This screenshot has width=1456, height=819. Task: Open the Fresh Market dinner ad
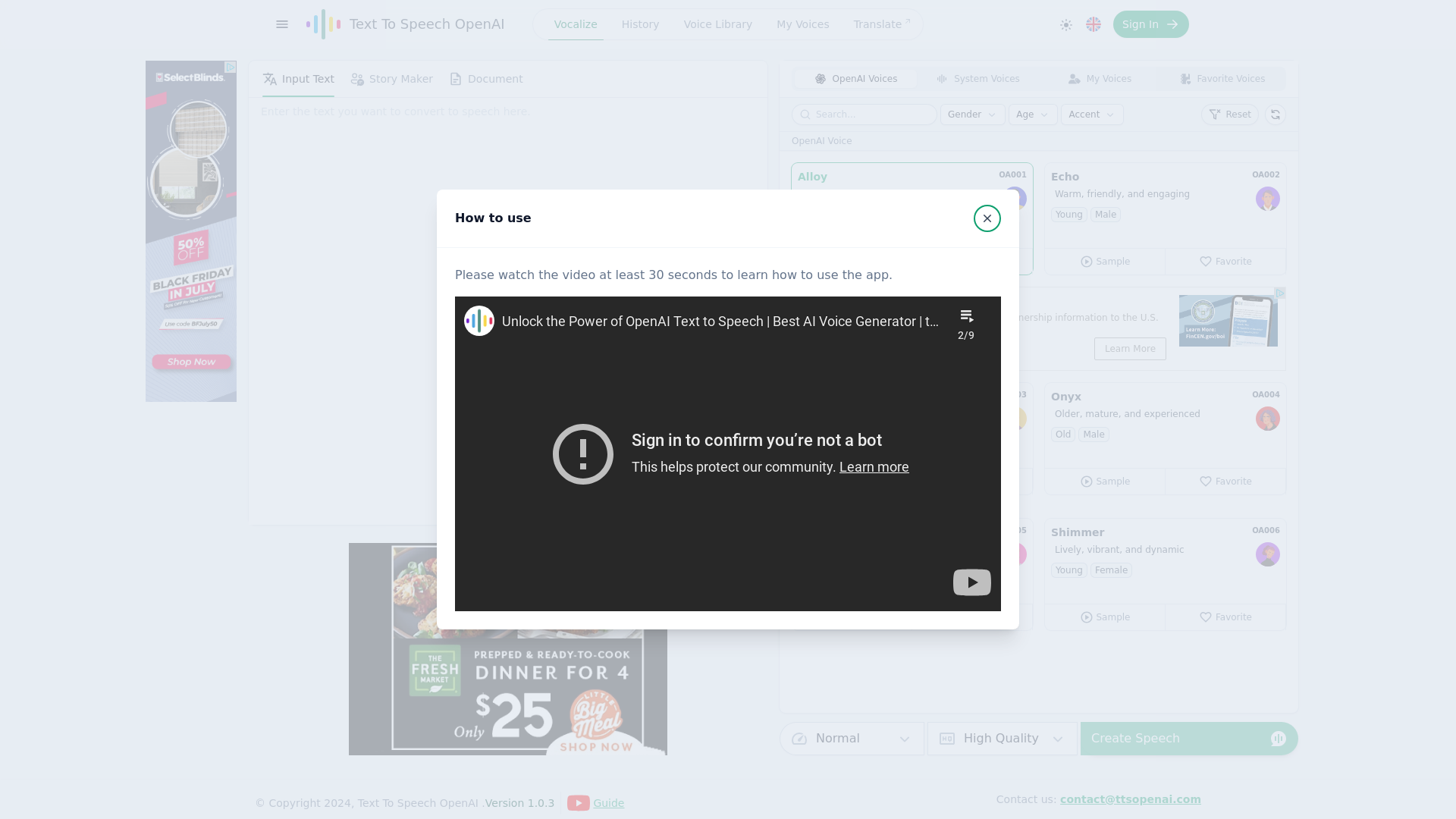[x=508, y=649]
